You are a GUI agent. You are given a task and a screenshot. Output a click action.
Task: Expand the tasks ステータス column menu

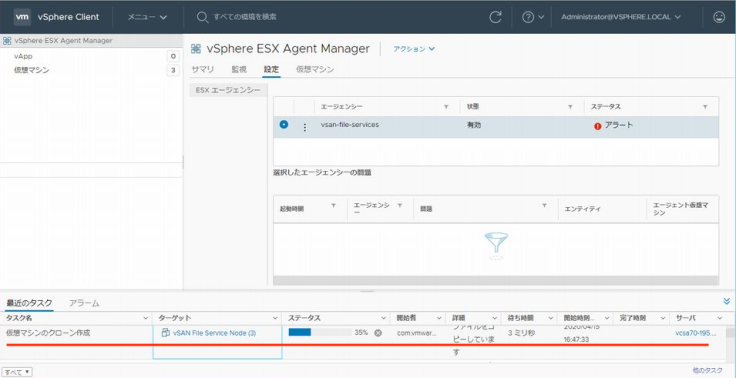click(x=384, y=318)
